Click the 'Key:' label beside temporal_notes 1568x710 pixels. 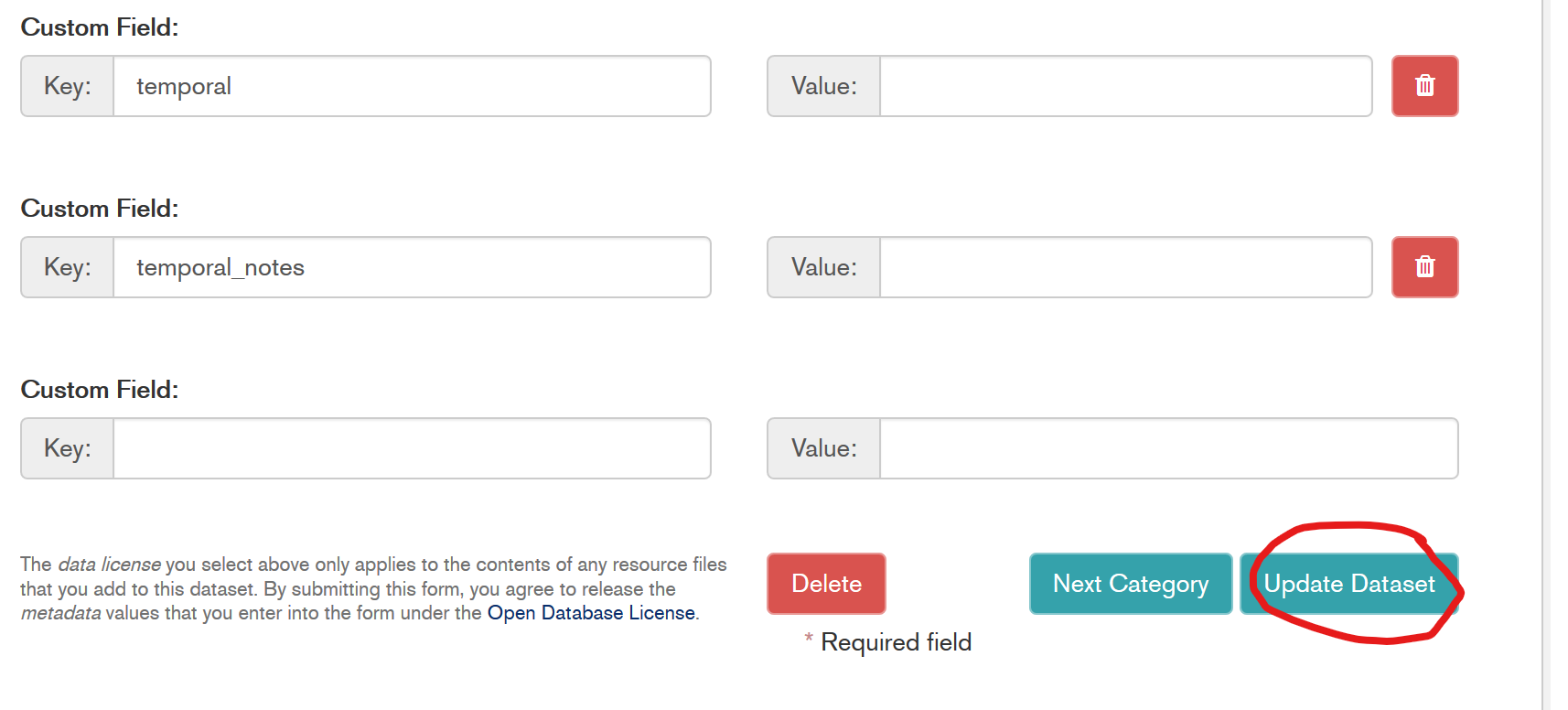point(68,267)
